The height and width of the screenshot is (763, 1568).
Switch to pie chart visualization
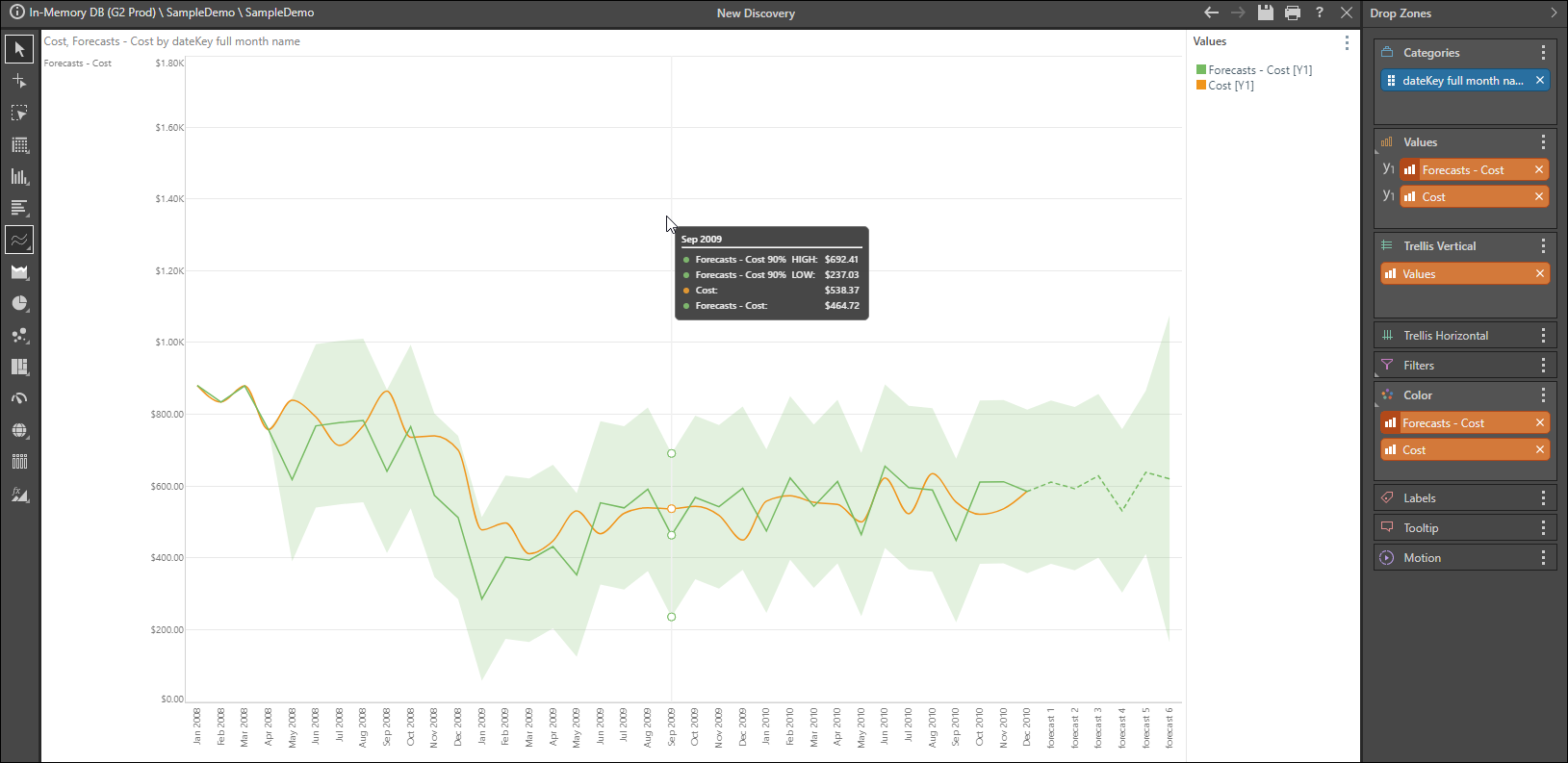pos(19,303)
